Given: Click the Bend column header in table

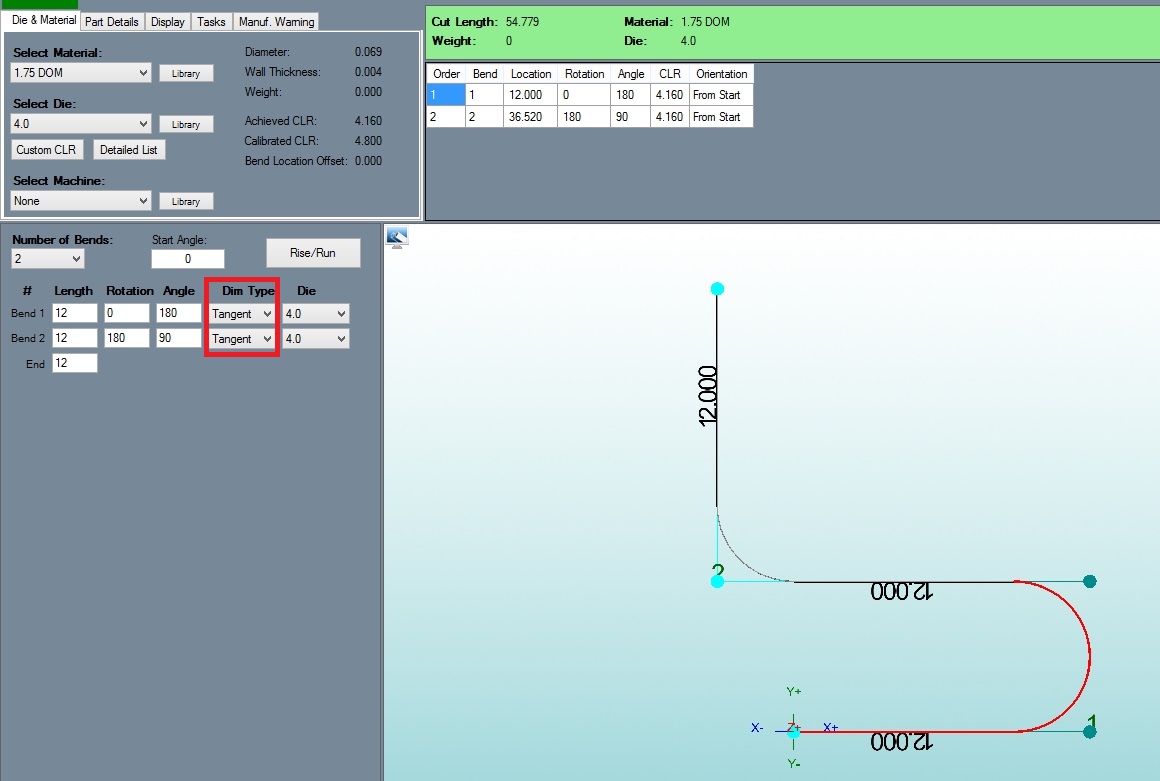Looking at the screenshot, I should pos(485,74).
